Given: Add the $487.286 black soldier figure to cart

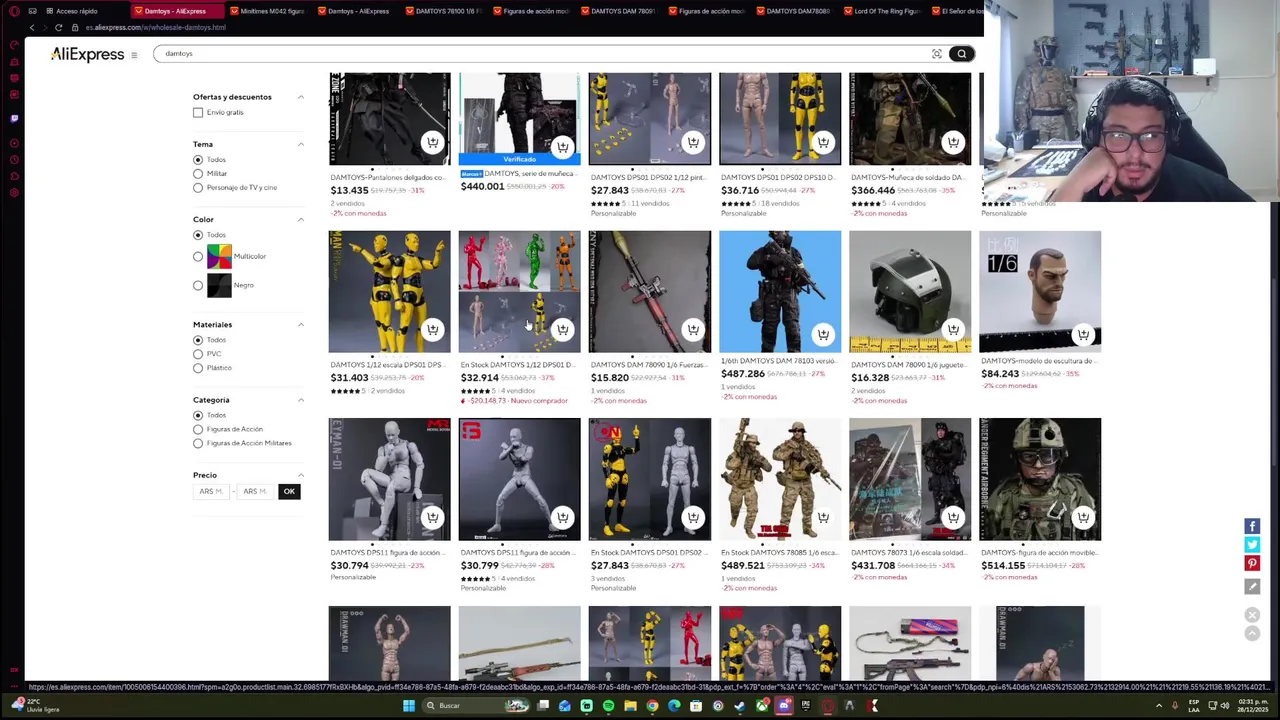Looking at the screenshot, I should (x=823, y=334).
